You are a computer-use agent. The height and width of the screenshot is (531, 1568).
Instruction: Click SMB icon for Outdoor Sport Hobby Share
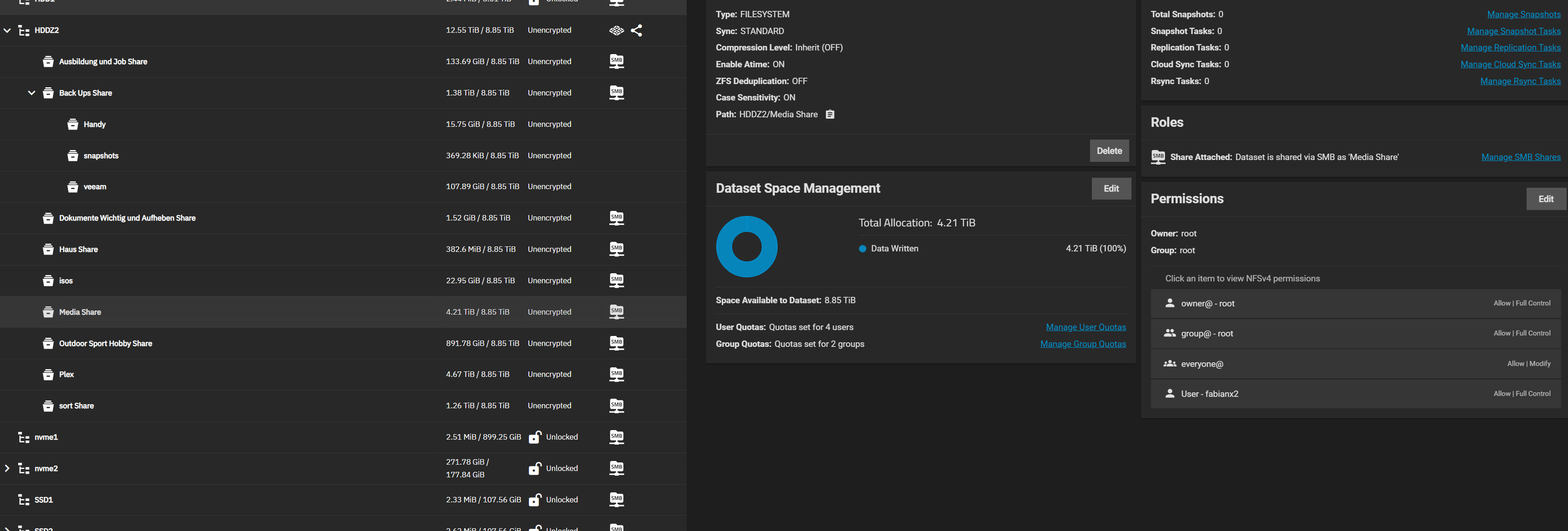(617, 343)
